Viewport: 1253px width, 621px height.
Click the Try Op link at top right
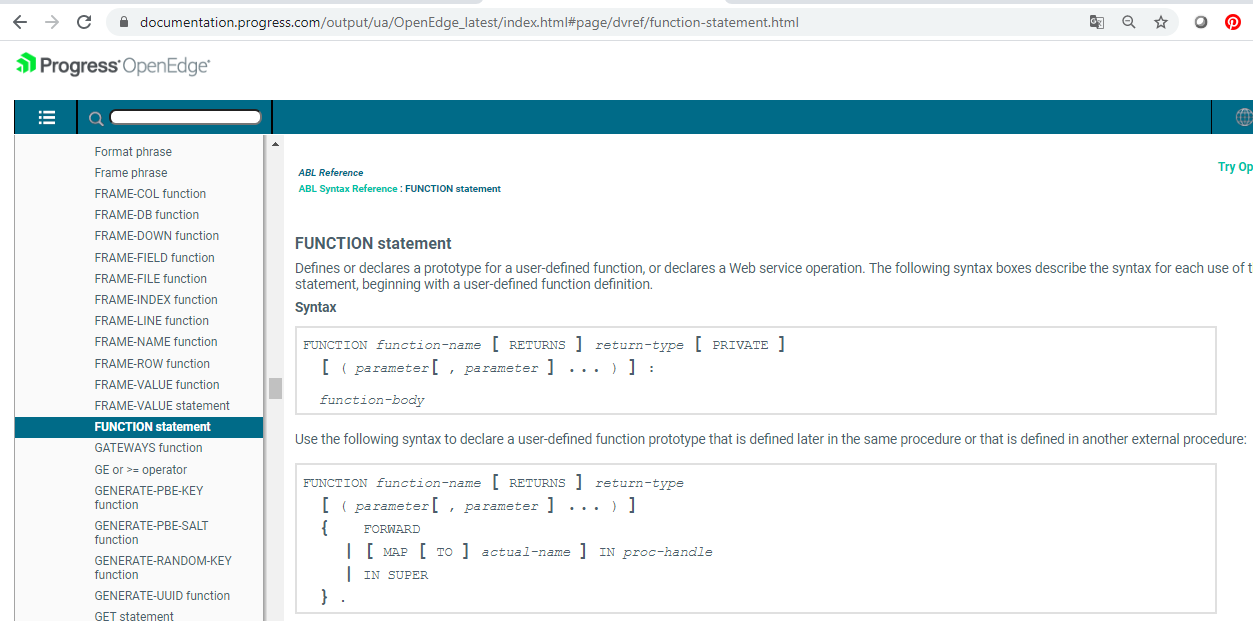click(x=1235, y=166)
